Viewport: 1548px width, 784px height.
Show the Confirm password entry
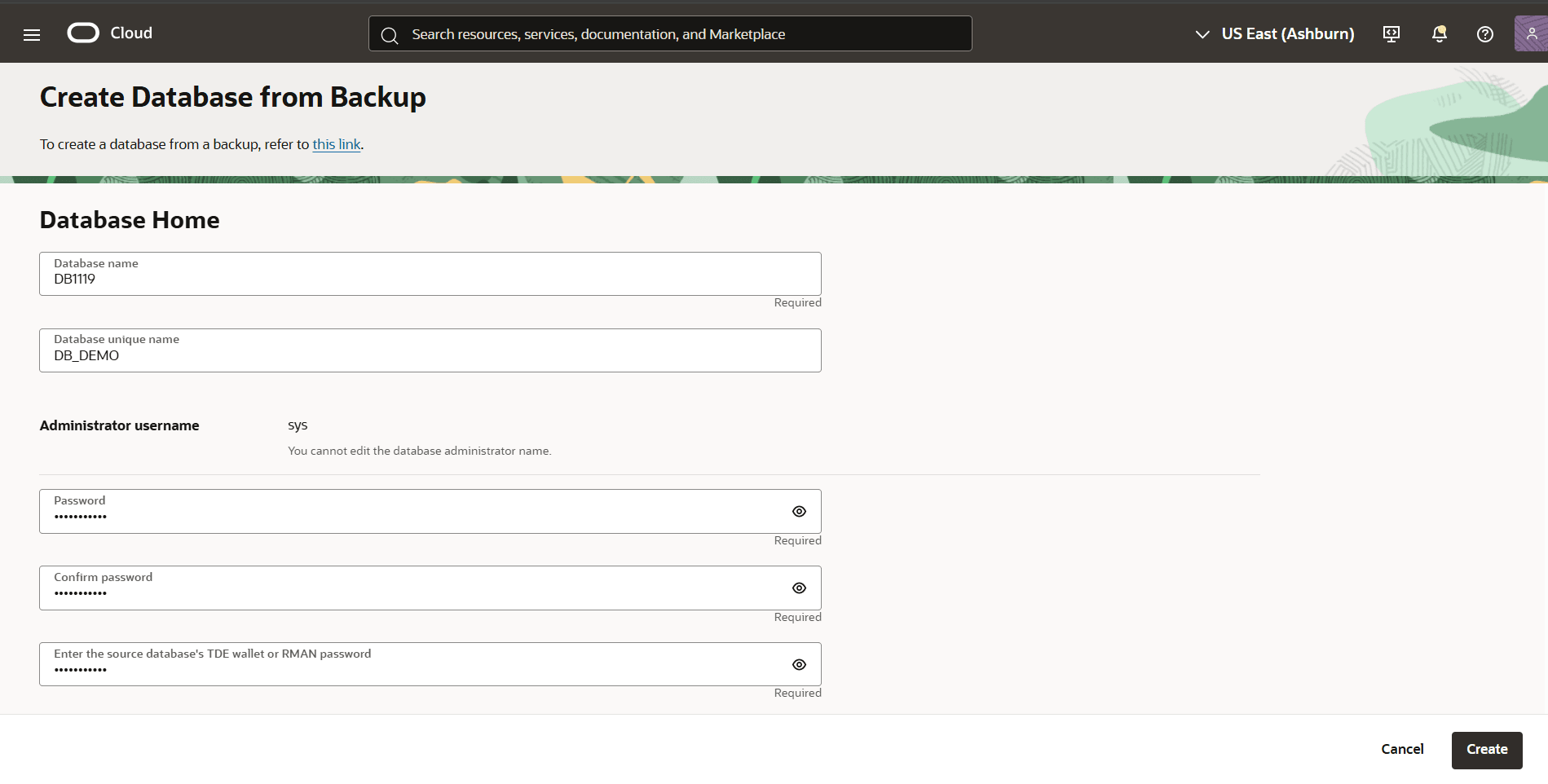click(798, 588)
